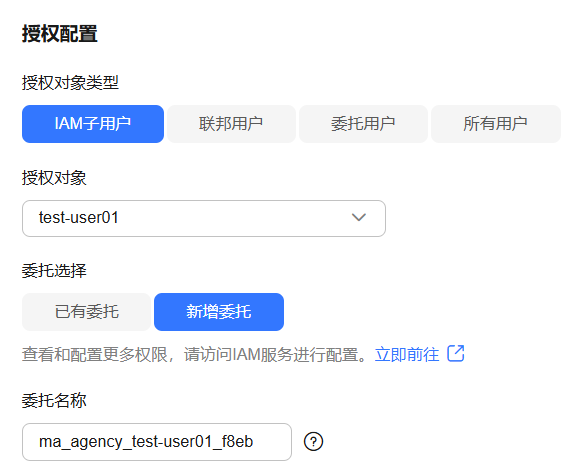
Task: Select the 所有用户 option
Action: point(496,124)
